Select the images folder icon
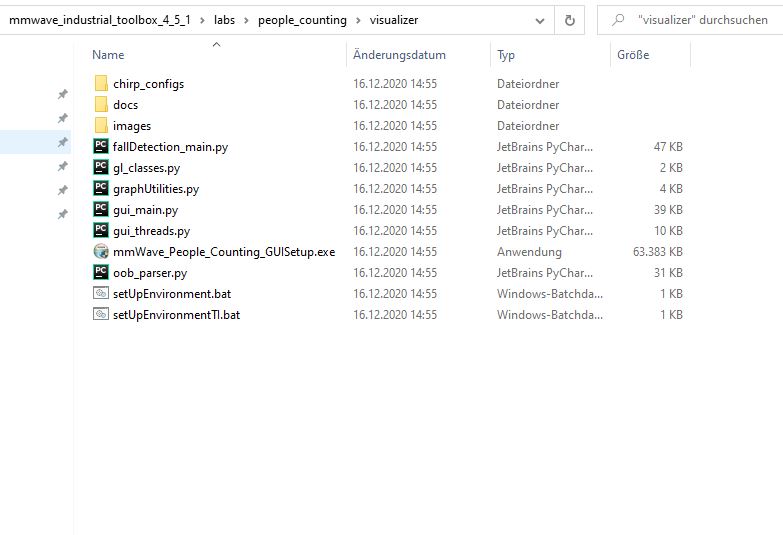 click(x=101, y=125)
